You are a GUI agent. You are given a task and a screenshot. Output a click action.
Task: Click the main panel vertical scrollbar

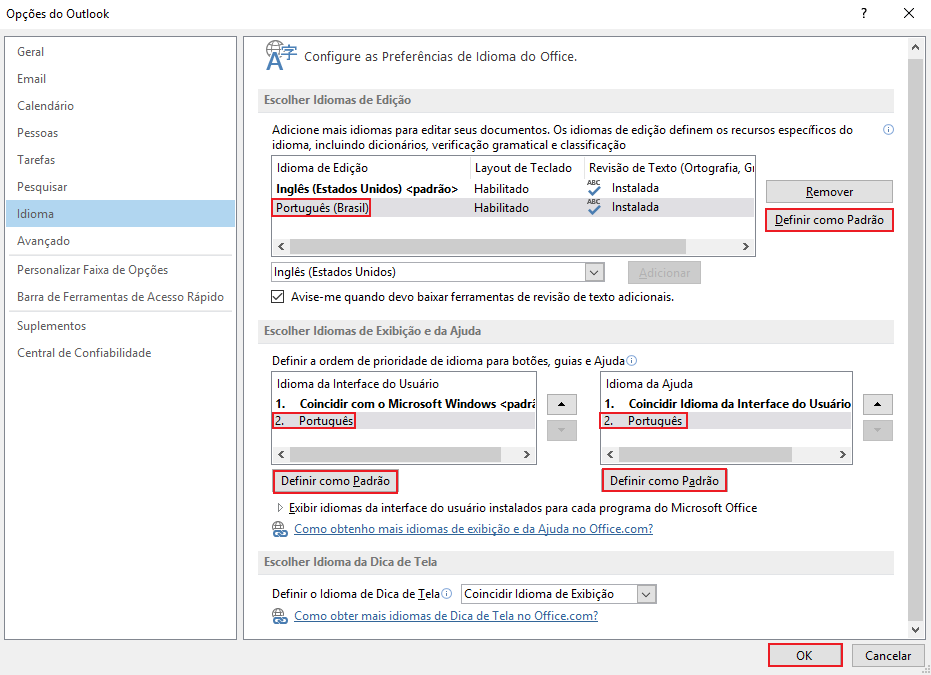(916, 338)
